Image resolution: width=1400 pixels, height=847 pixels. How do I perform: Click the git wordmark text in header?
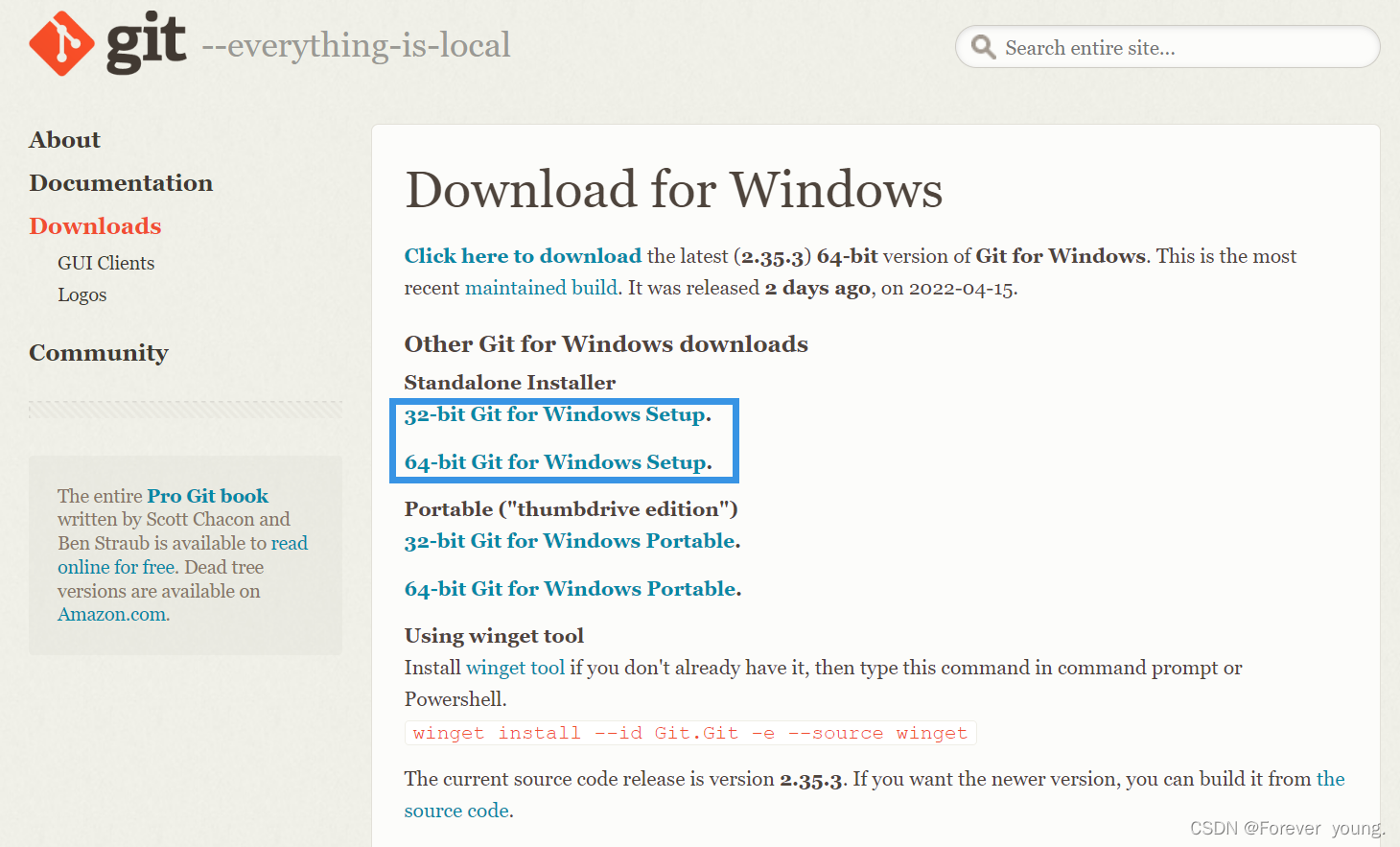tap(146, 43)
